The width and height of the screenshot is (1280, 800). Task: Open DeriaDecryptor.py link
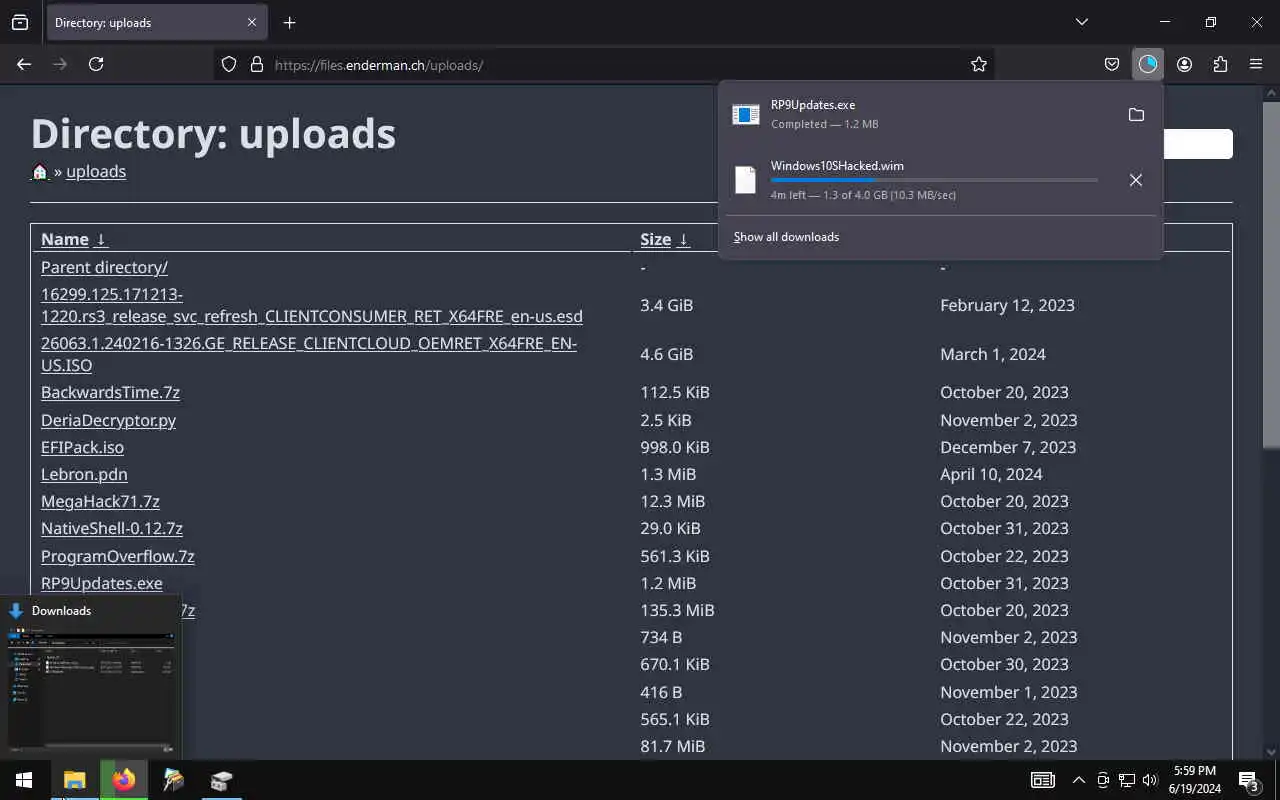pyautogui.click(x=108, y=420)
